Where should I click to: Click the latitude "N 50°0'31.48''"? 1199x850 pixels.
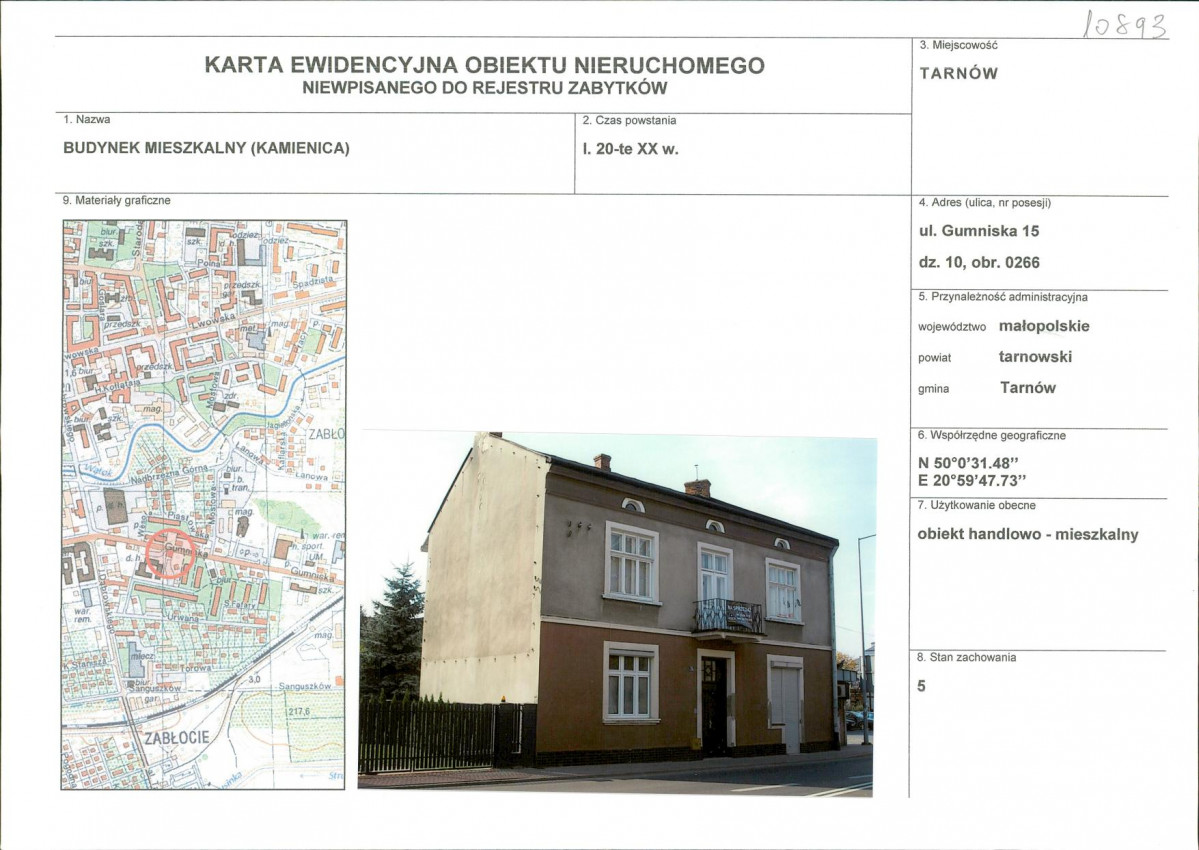969,463
